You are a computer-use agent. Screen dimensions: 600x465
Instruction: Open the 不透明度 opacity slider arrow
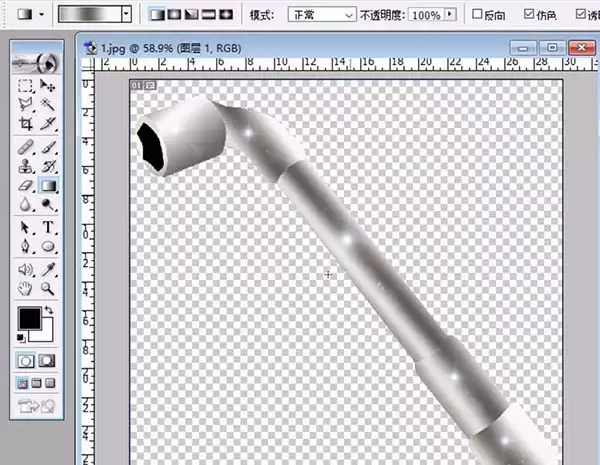click(450, 15)
